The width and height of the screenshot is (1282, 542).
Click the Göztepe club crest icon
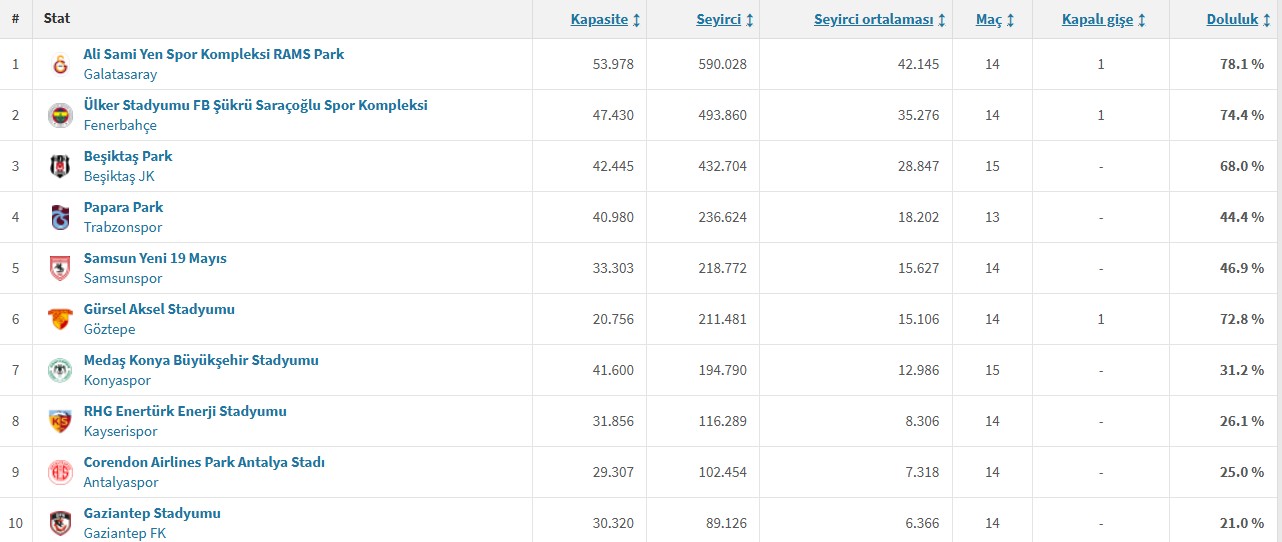60,320
